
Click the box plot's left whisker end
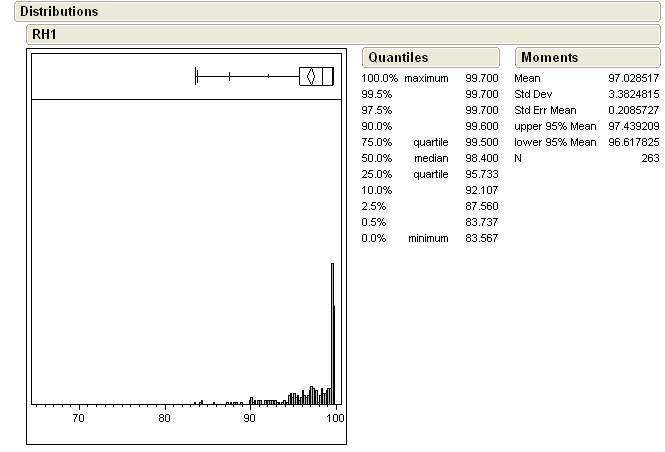pyautogui.click(x=197, y=76)
